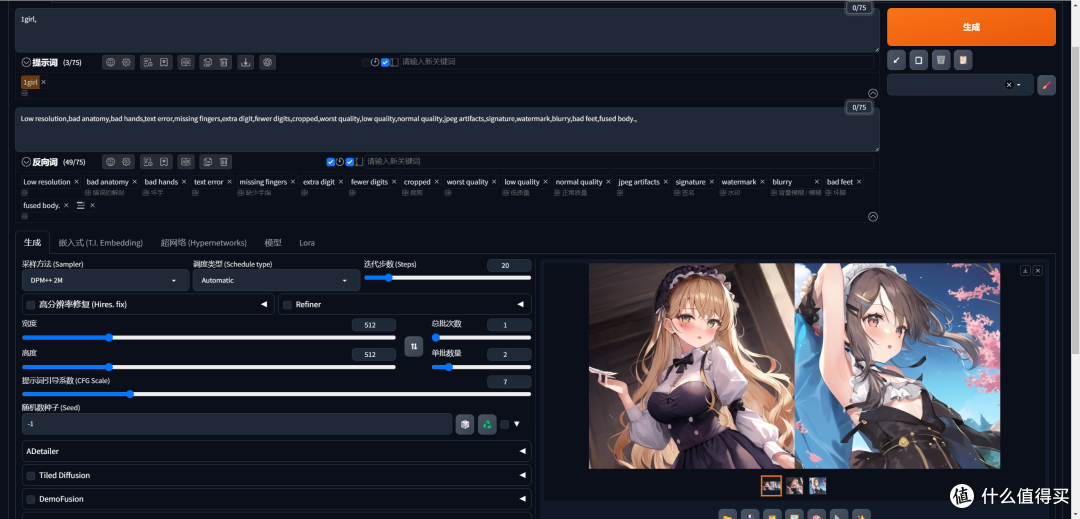The image size is (1080, 519).
Task: Open the gear settings in the 反向词 toolbar
Action: pos(127,162)
